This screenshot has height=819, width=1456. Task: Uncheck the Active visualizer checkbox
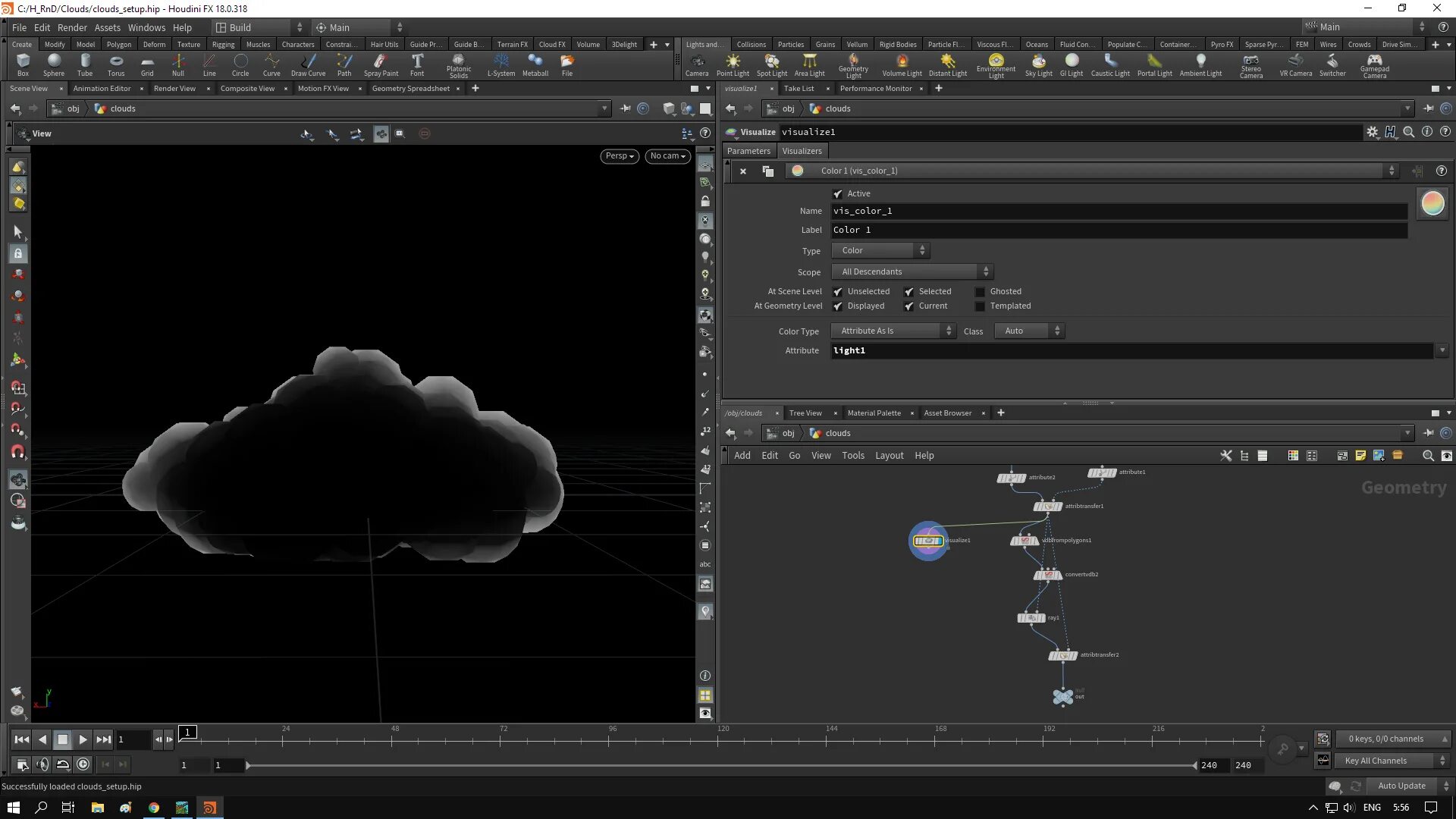838,194
